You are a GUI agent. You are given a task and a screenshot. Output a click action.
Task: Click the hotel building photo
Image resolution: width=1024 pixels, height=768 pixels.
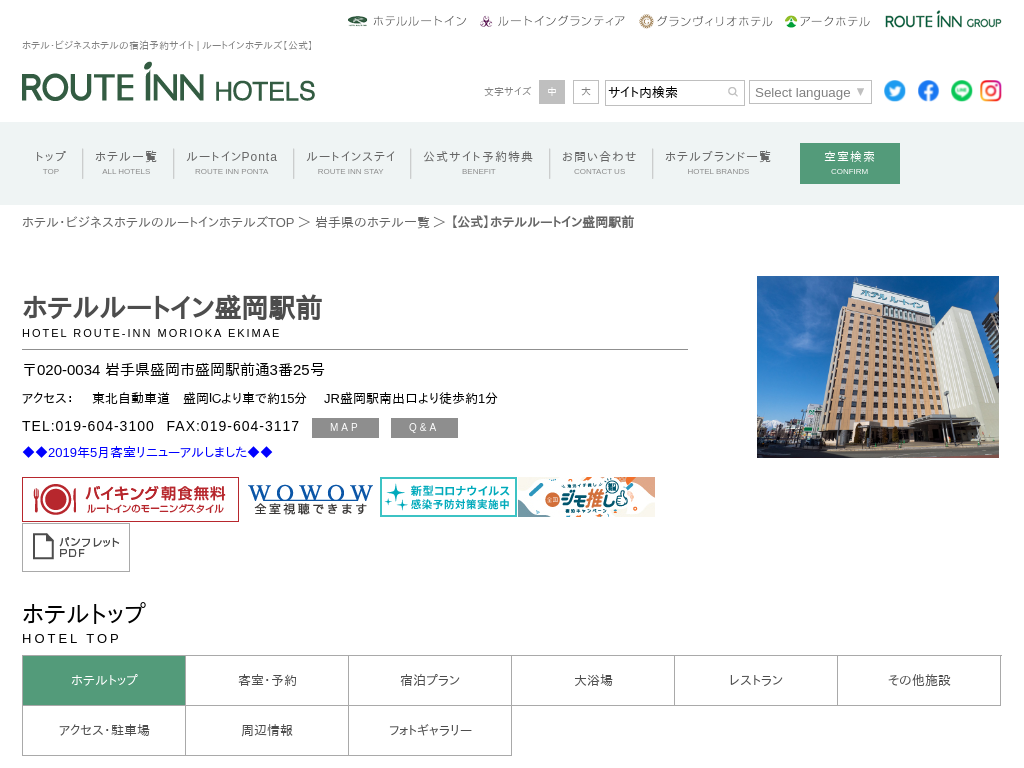coord(878,367)
